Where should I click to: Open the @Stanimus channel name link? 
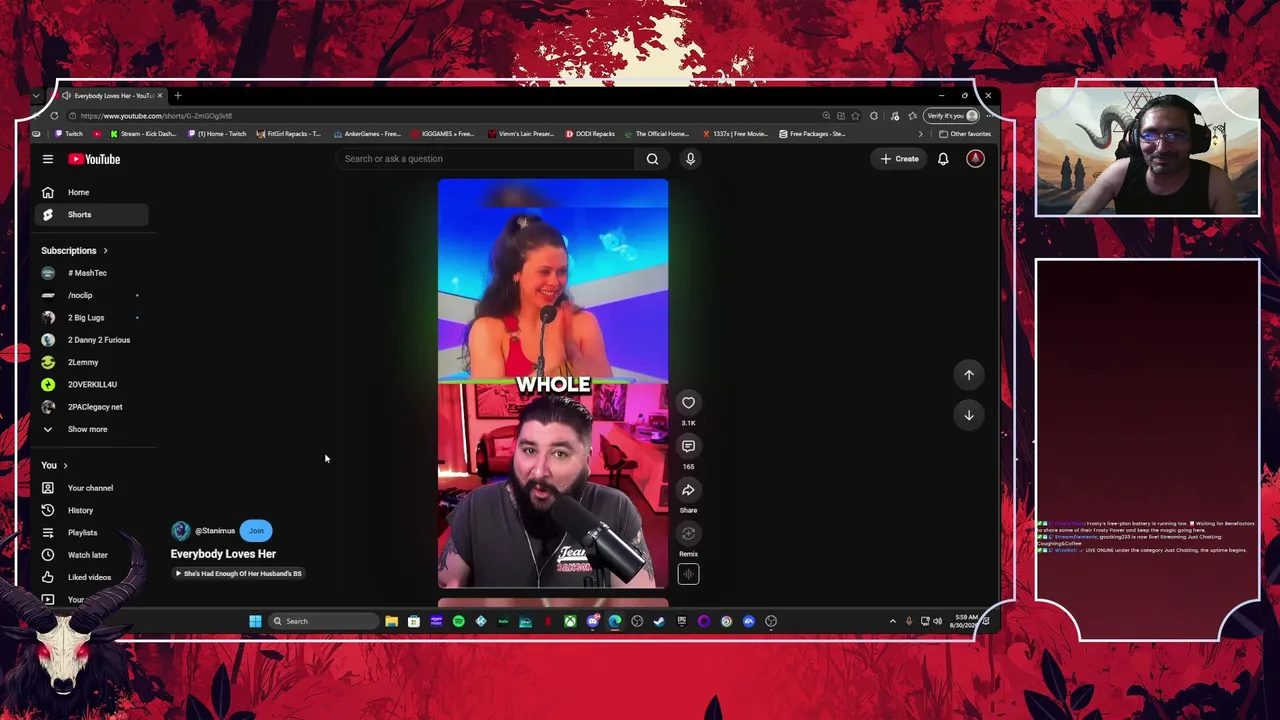point(215,531)
